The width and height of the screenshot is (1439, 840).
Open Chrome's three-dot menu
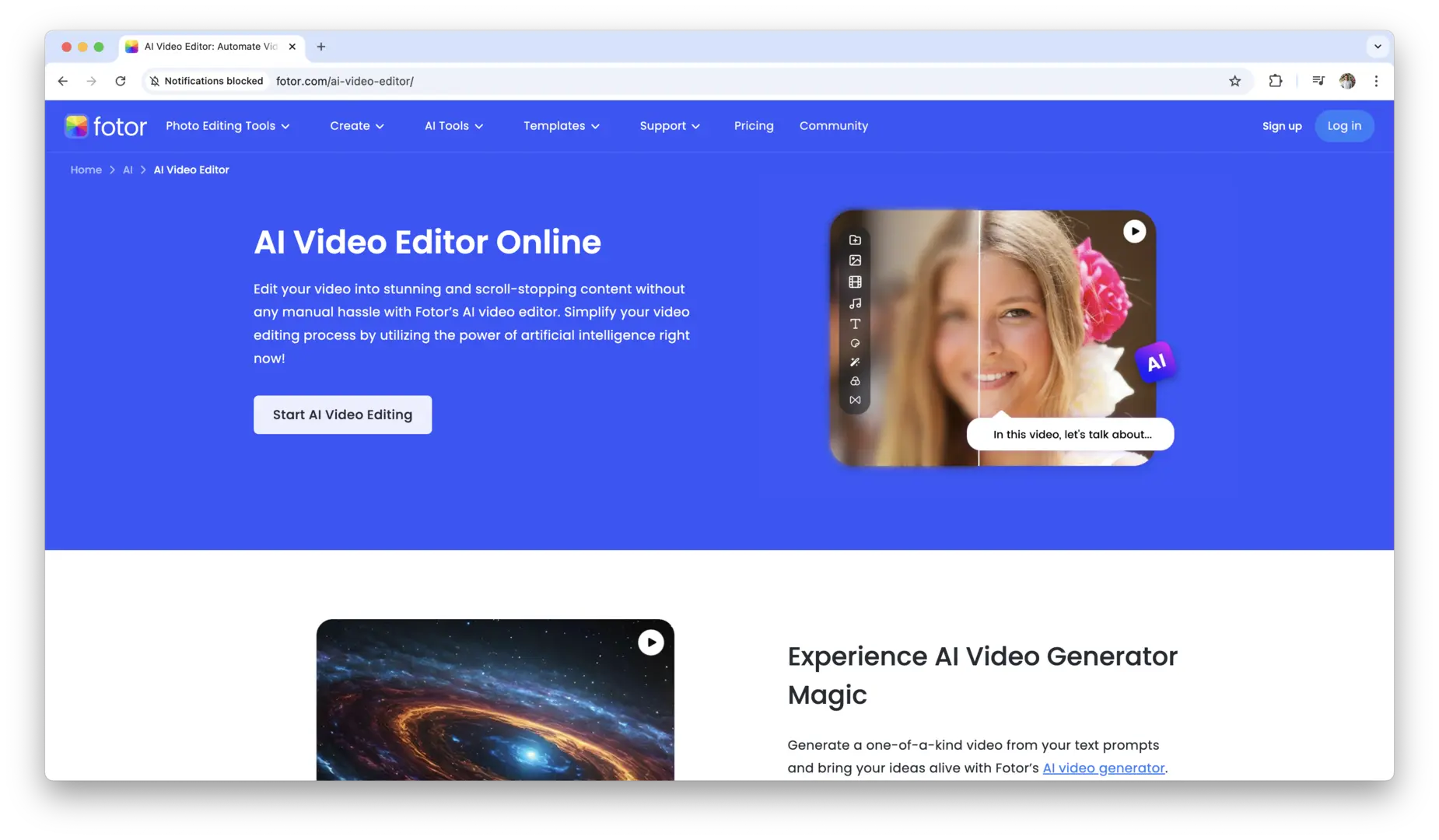pyautogui.click(x=1376, y=81)
